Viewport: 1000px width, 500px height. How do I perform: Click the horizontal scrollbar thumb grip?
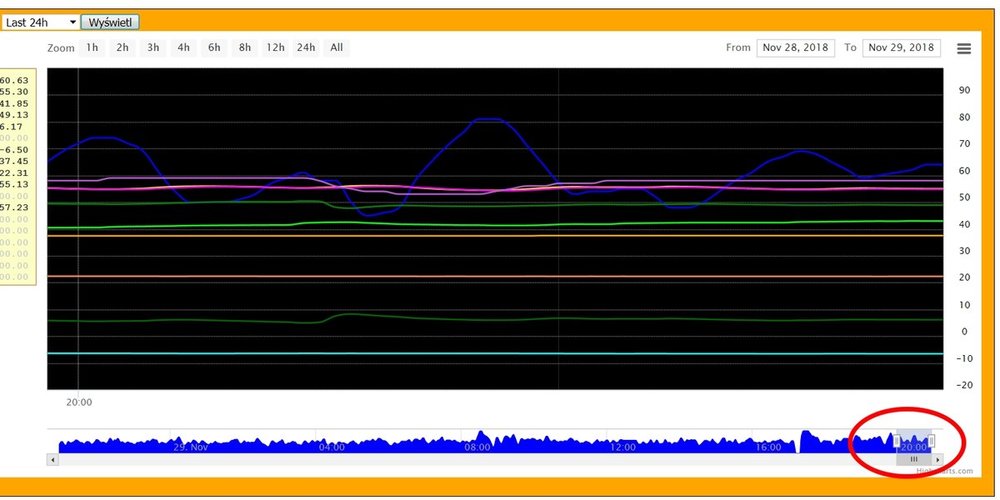[913, 459]
